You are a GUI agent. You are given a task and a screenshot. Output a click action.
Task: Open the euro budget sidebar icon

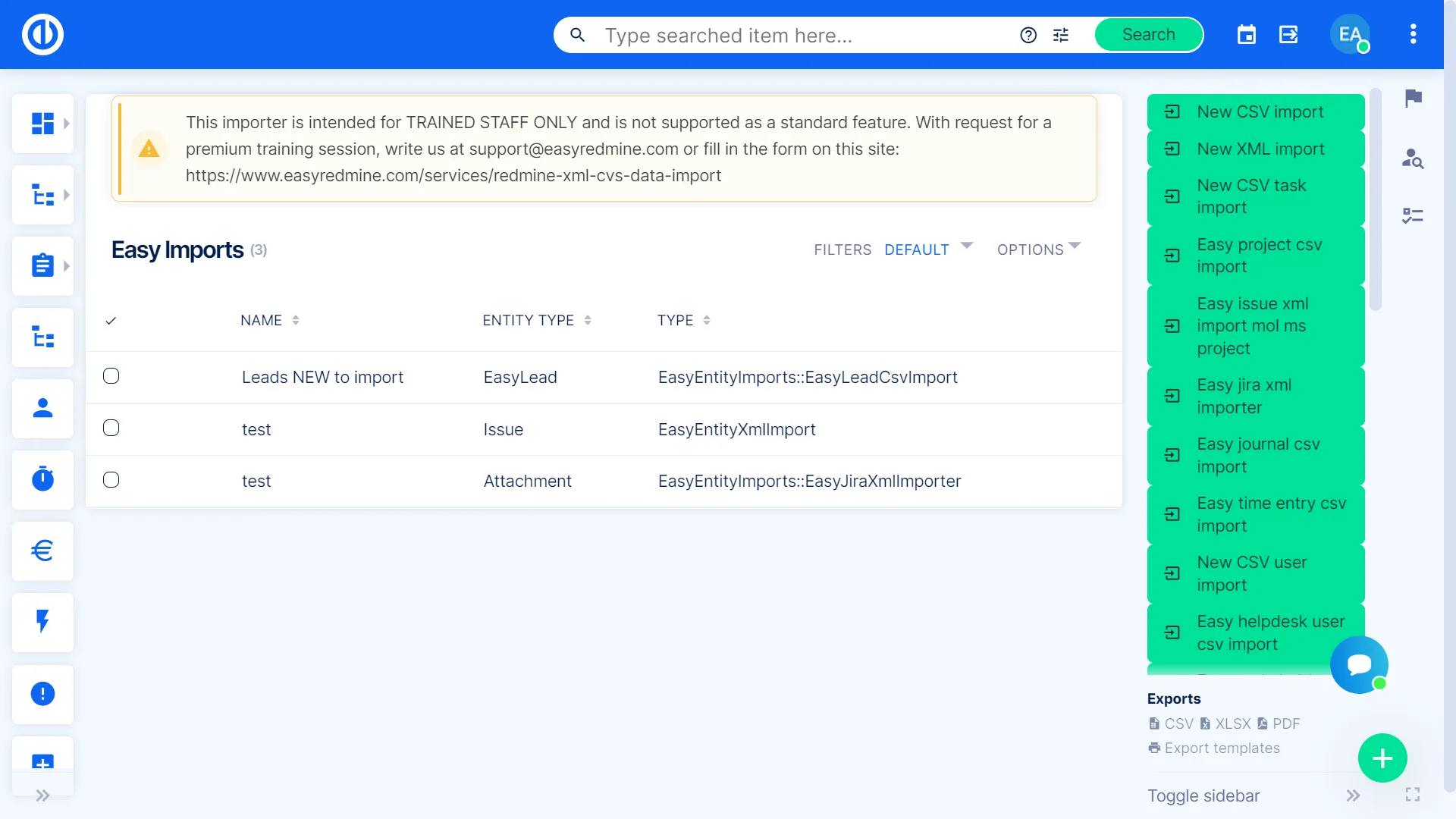(x=42, y=551)
